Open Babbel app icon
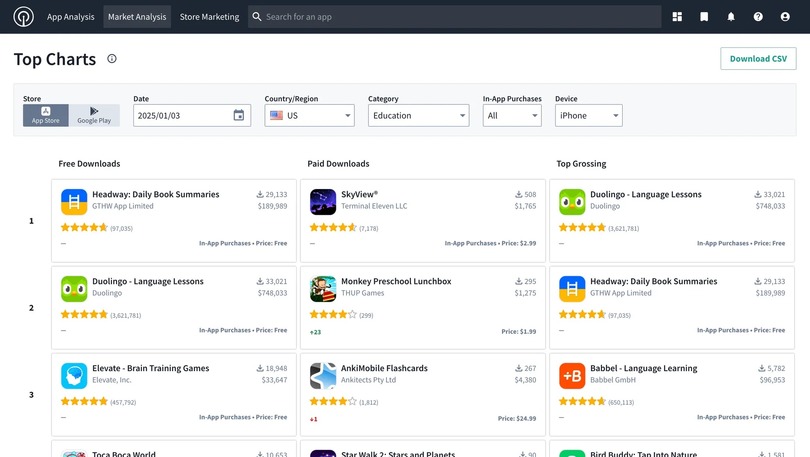Screen dimensions: 810x457 572,375
